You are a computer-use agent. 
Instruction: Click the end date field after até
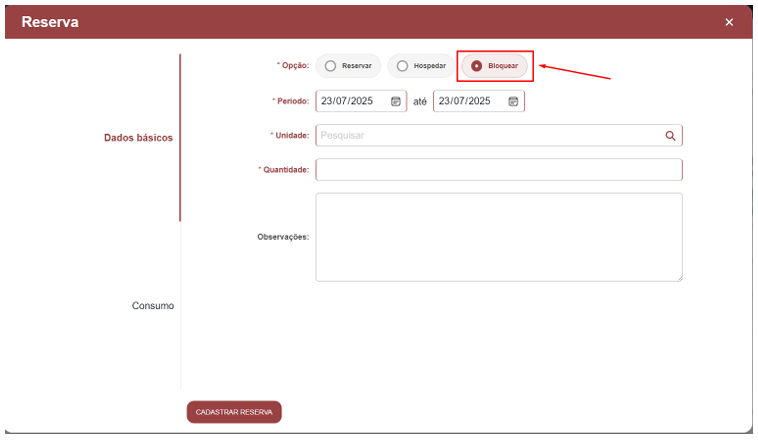click(x=468, y=101)
